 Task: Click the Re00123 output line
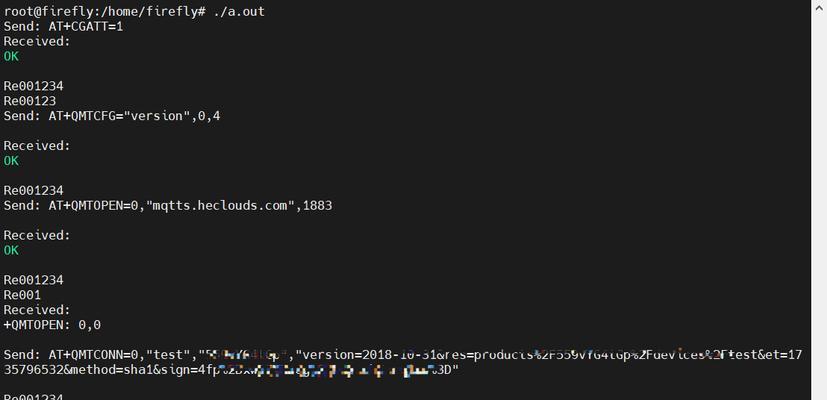pyautogui.click(x=30, y=101)
